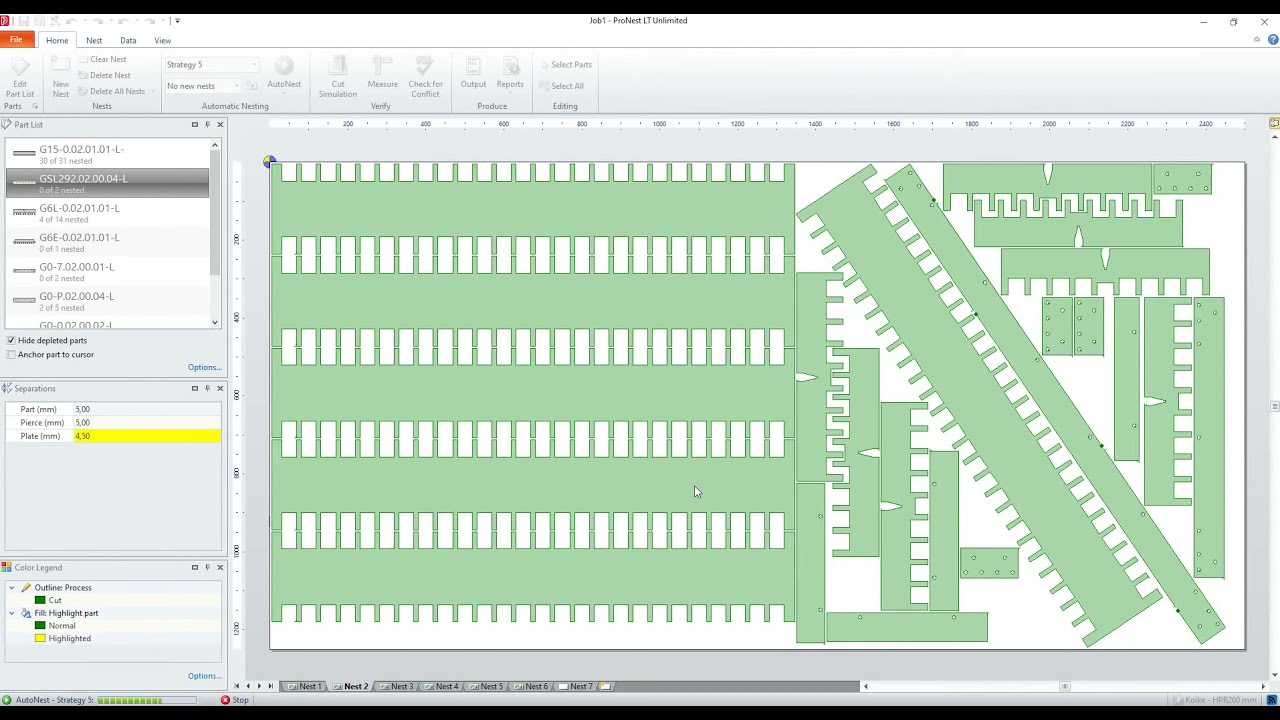Run the Cut Simulation tool

point(338,76)
